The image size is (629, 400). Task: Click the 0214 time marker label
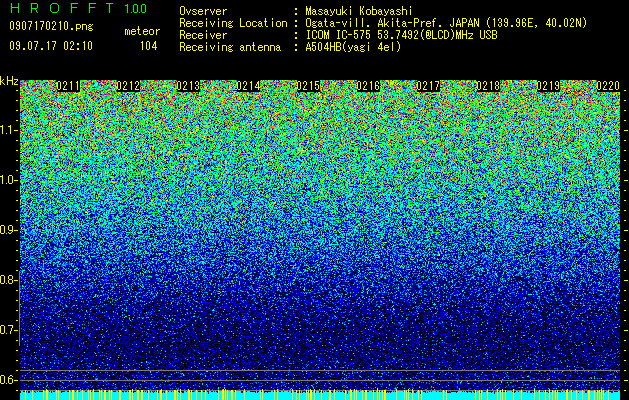point(248,86)
